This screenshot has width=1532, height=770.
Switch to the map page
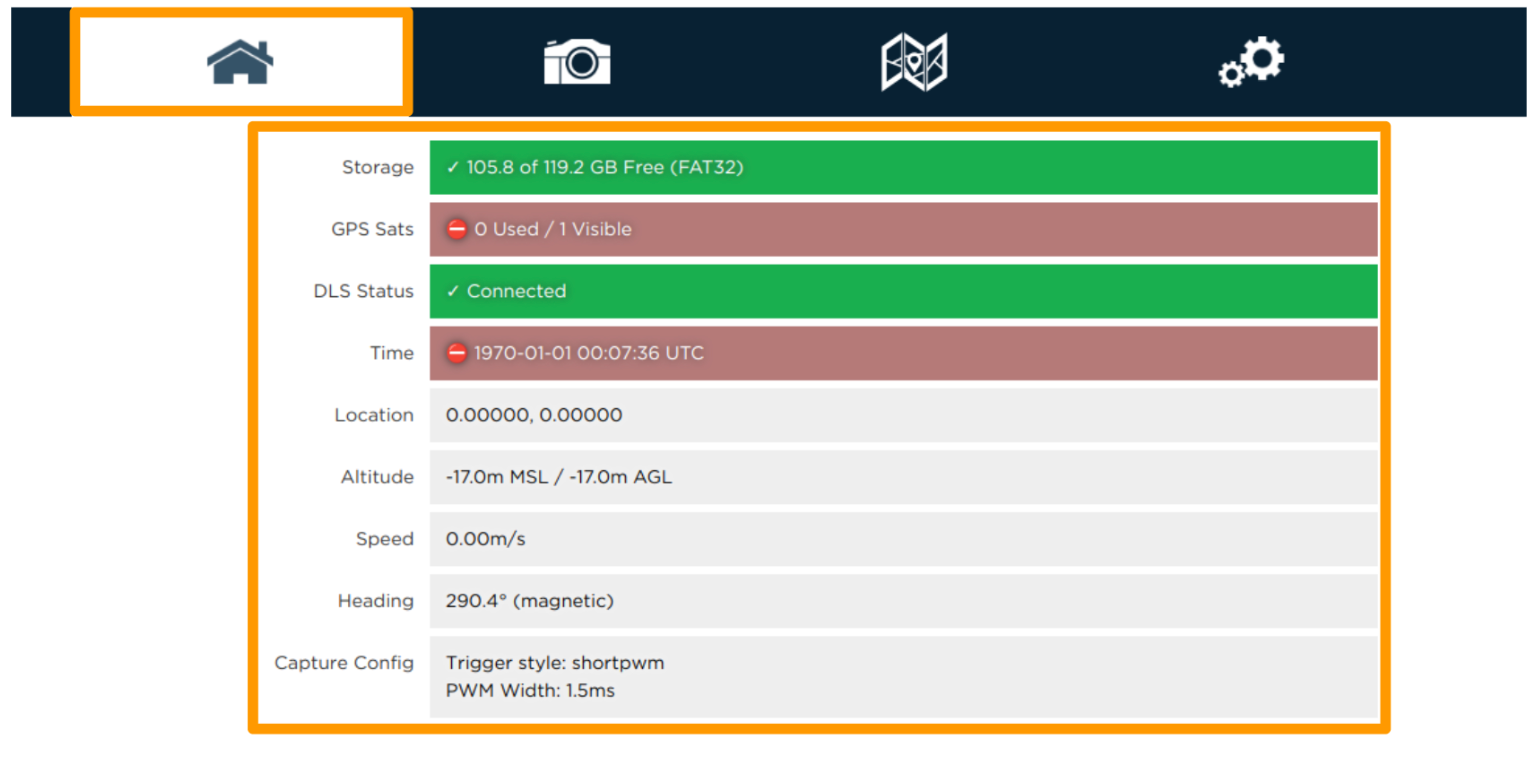coord(913,63)
